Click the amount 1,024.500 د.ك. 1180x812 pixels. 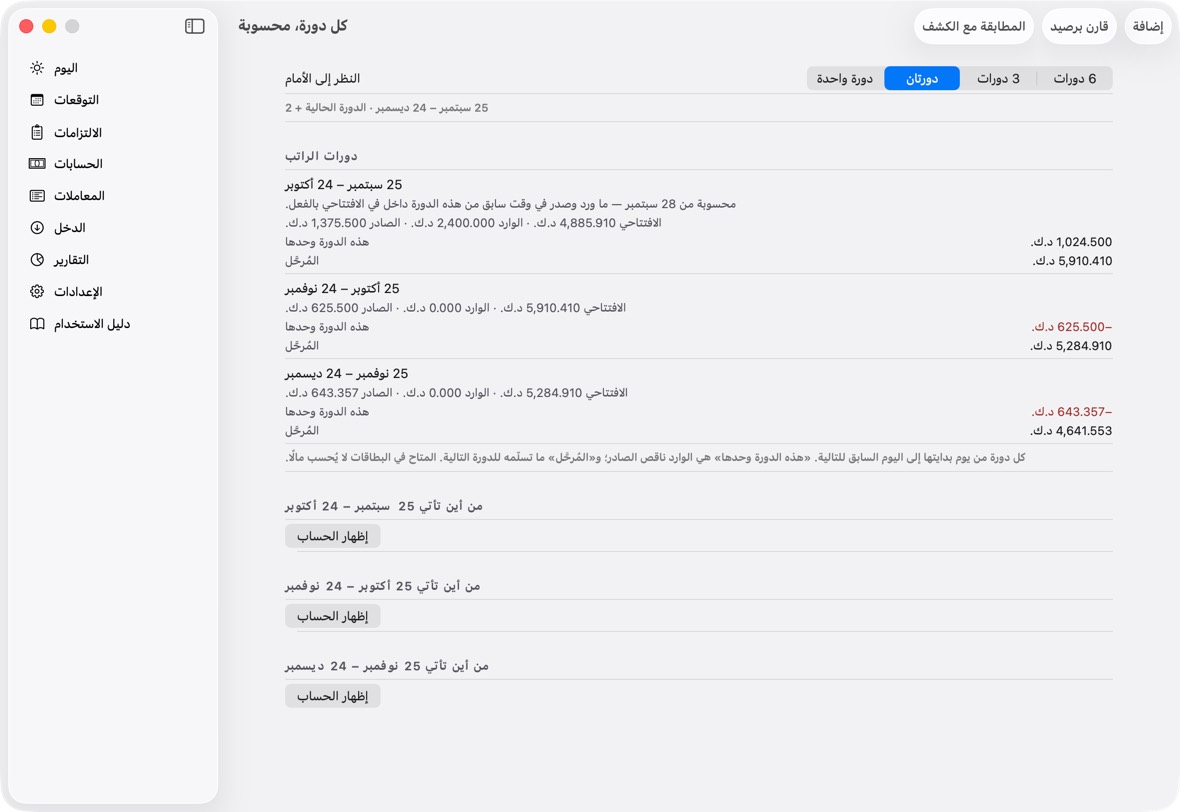pos(1072,242)
